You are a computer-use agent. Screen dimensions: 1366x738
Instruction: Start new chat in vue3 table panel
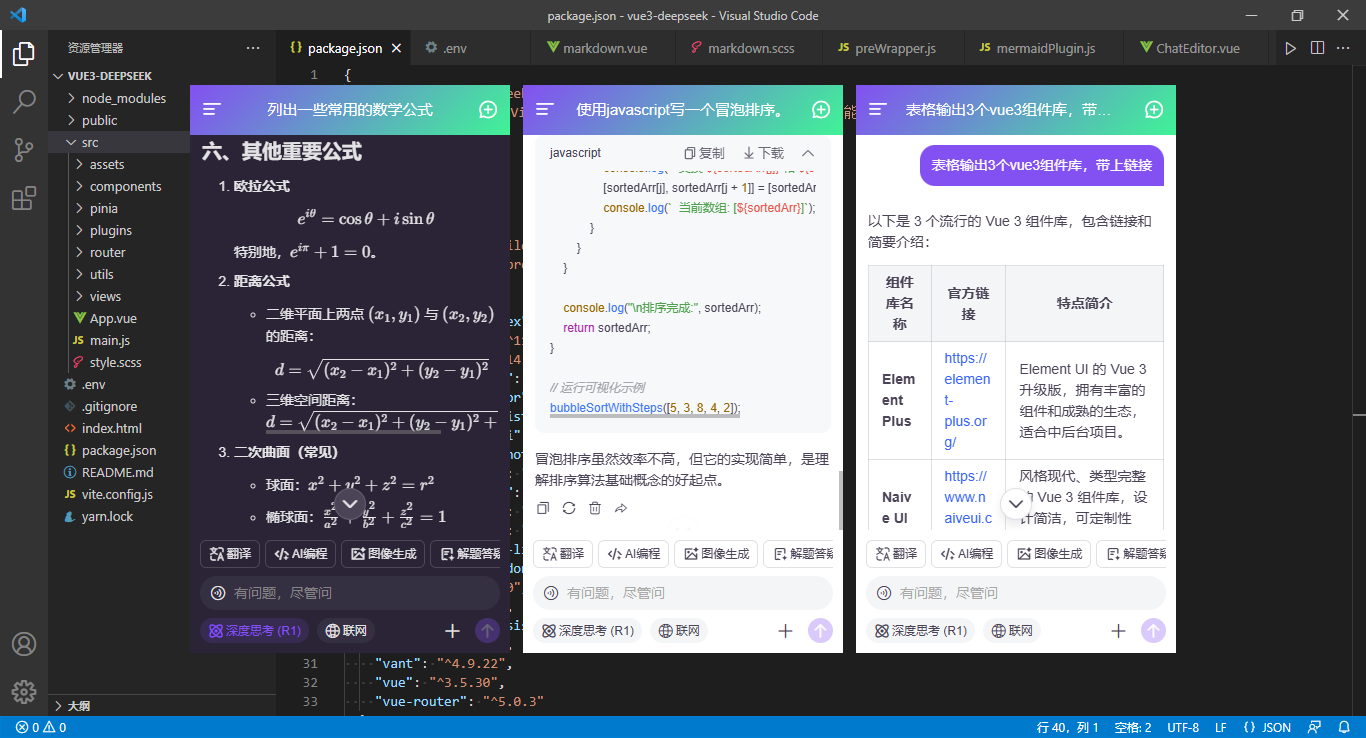[1154, 110]
